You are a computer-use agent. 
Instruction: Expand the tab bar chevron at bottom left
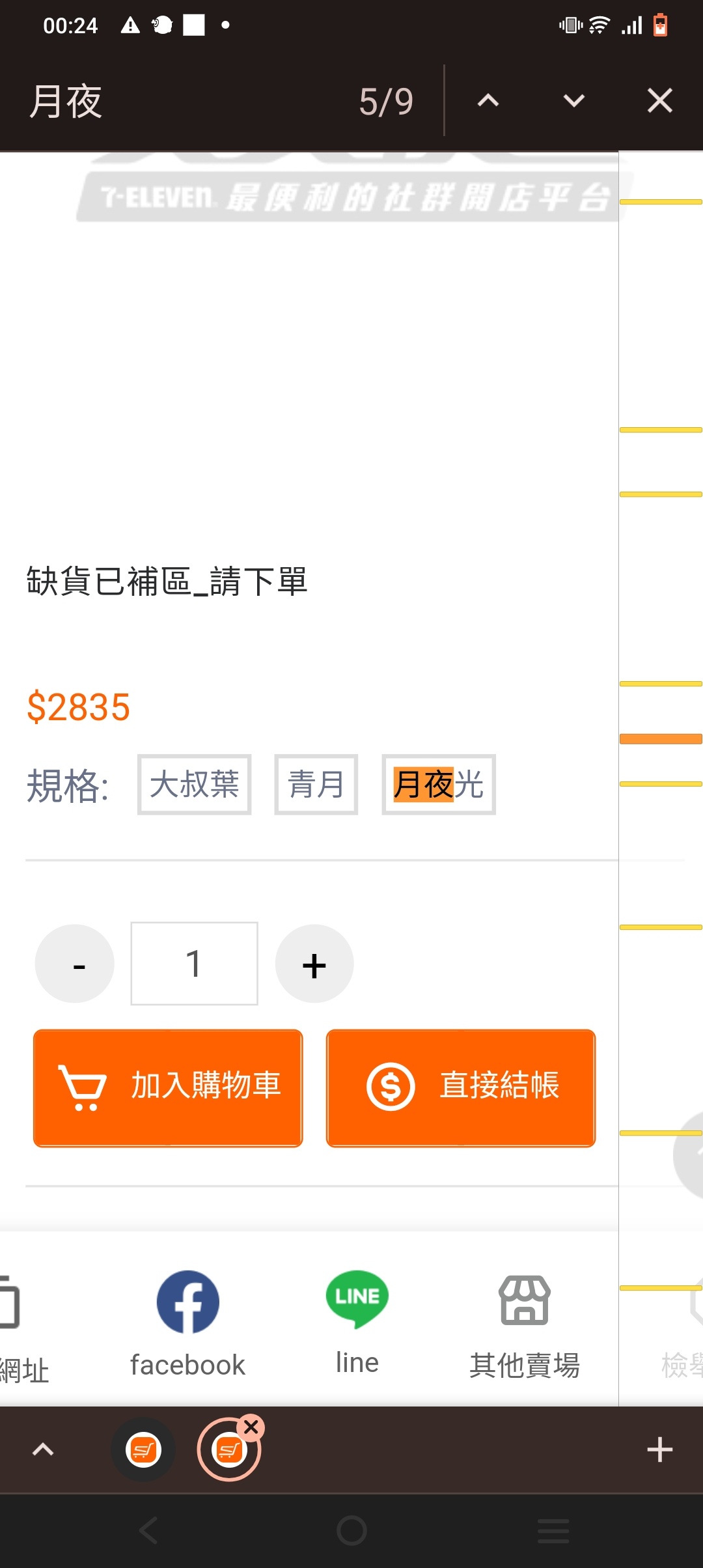[x=43, y=1449]
